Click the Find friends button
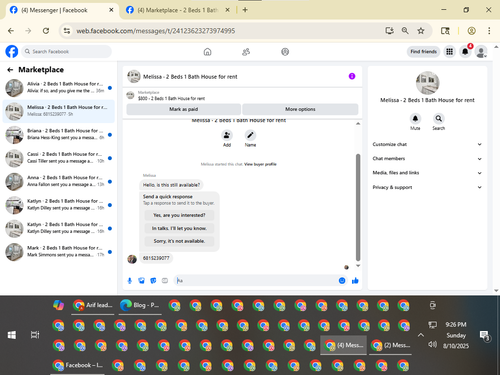The height and width of the screenshot is (375, 500). point(423,52)
